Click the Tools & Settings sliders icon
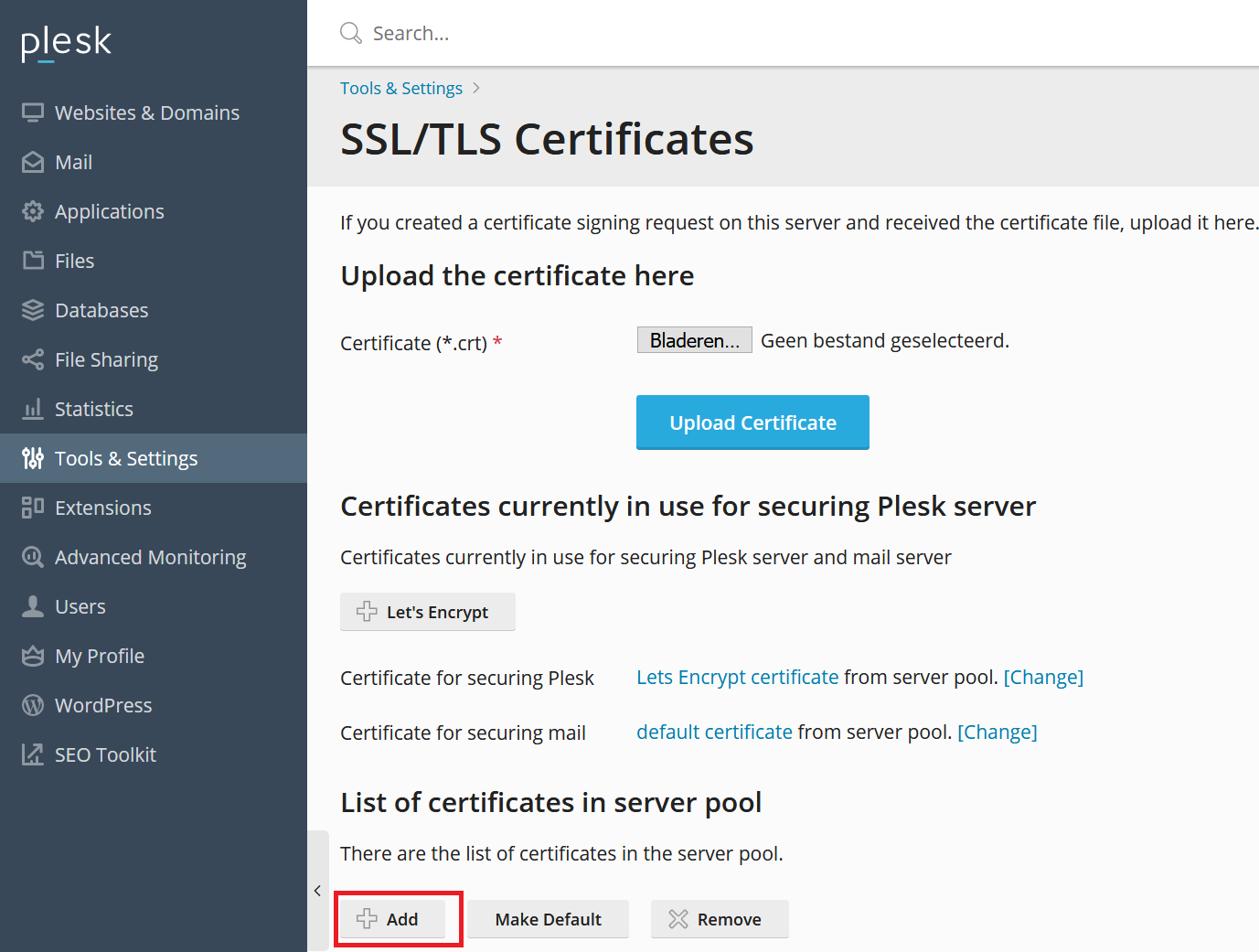This screenshot has width=1259, height=952. 33,458
